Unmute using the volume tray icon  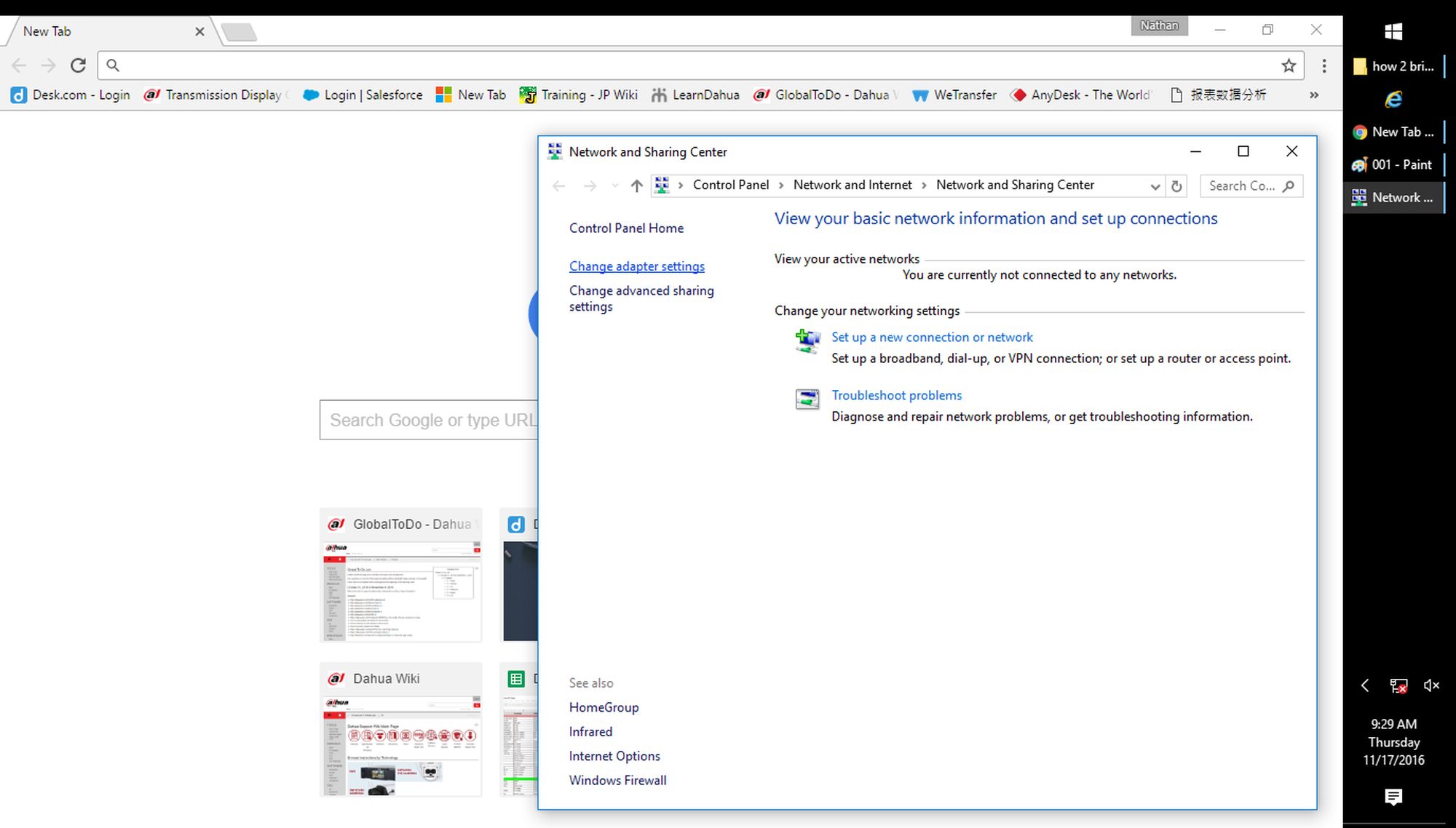click(1431, 685)
